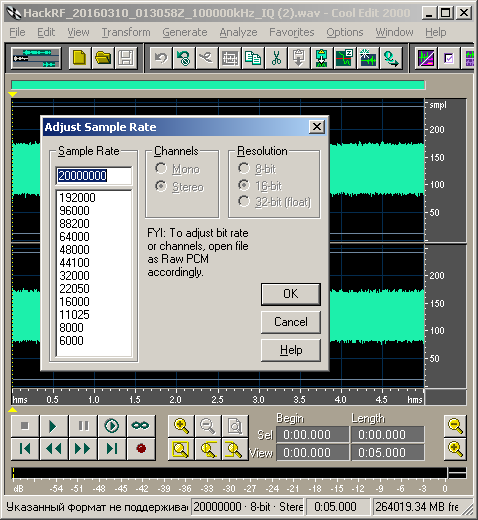Click Help button in the dialog
The height and width of the screenshot is (520, 478).
click(x=291, y=350)
